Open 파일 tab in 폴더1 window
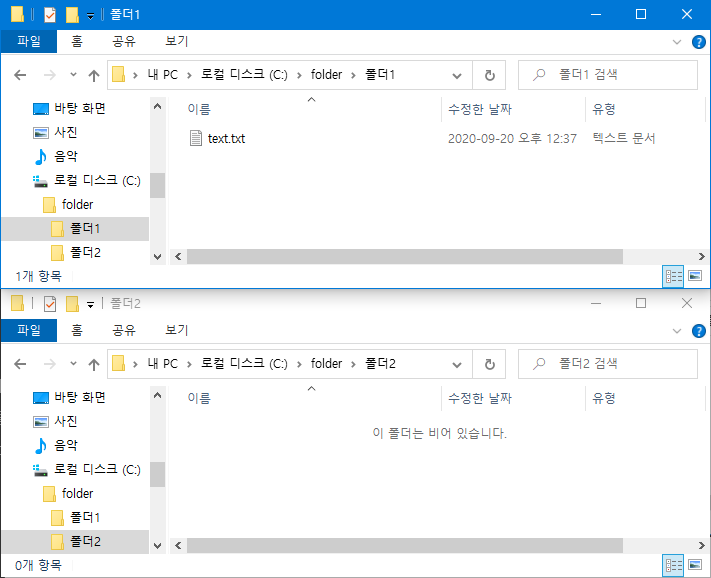711x578 pixels. [29, 41]
